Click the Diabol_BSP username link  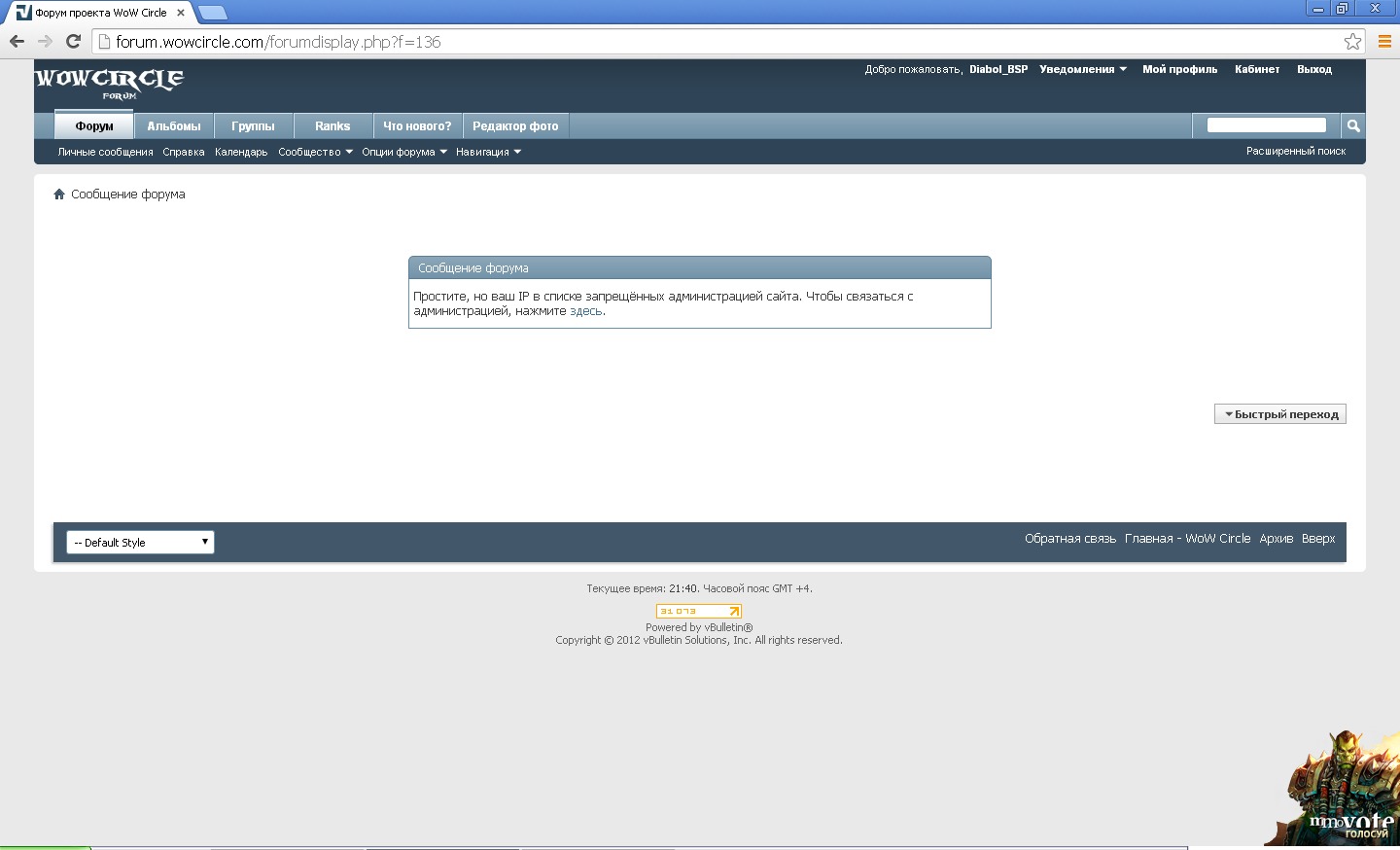coord(998,69)
